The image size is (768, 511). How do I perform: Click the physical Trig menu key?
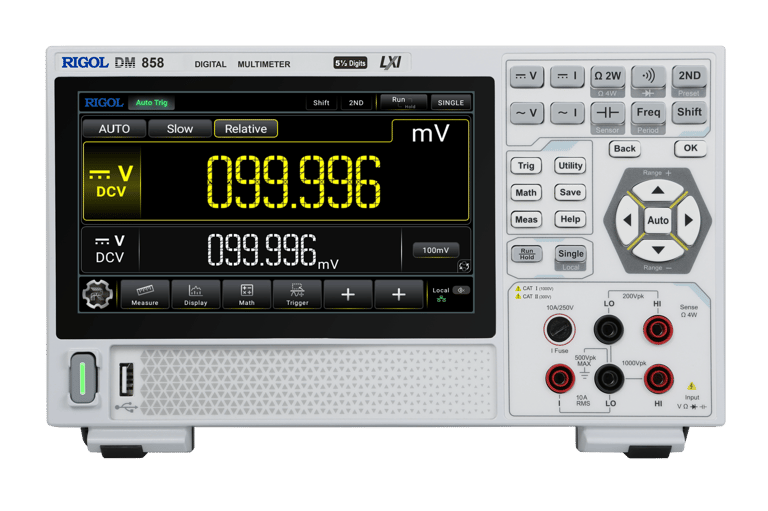pos(526,166)
